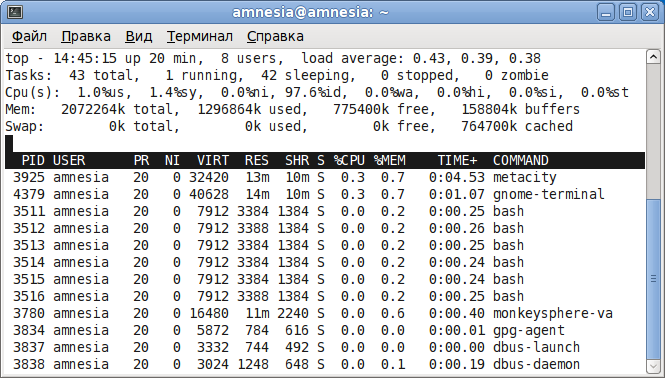
Task: Click the window title amnesia@amnesia: ~
Action: [x=310, y=12]
